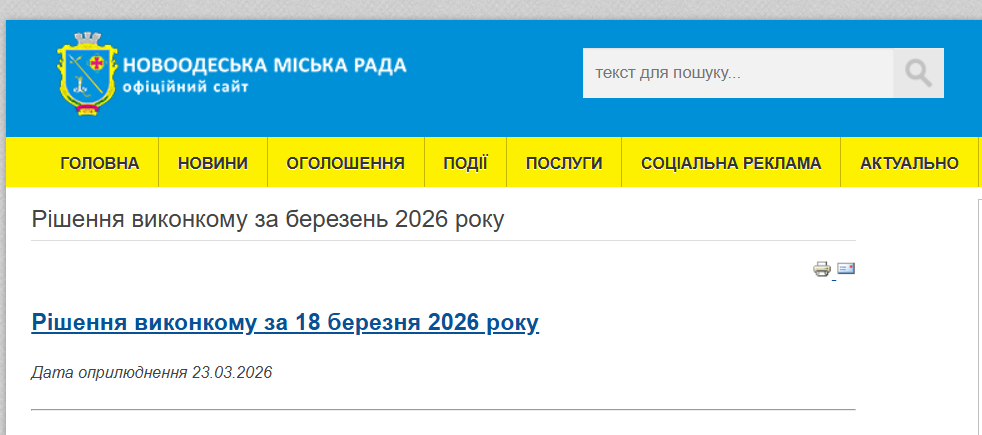982x435 pixels.
Task: Click the horizontal divider below the publication date
Action: click(443, 409)
